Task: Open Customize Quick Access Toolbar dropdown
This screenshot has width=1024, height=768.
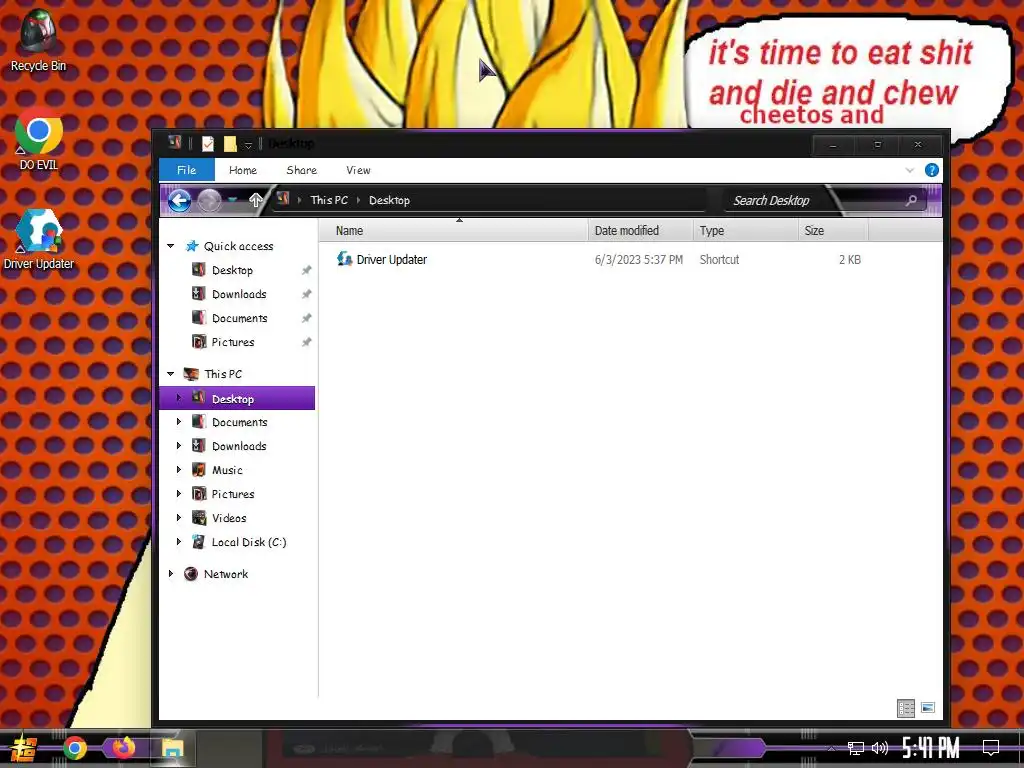Action: [x=248, y=145]
